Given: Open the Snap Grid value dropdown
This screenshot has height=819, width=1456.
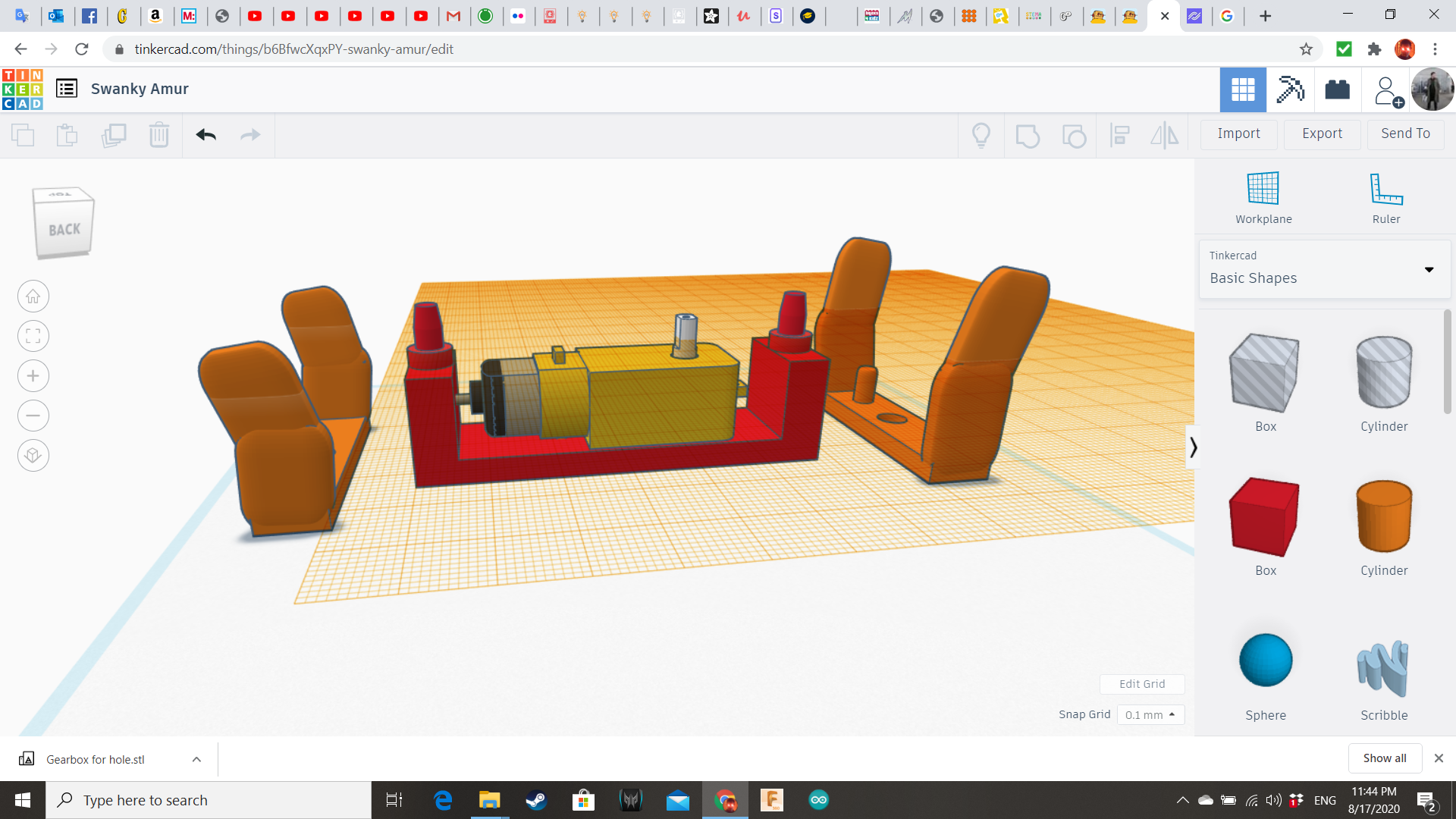Looking at the screenshot, I should click(x=1150, y=714).
